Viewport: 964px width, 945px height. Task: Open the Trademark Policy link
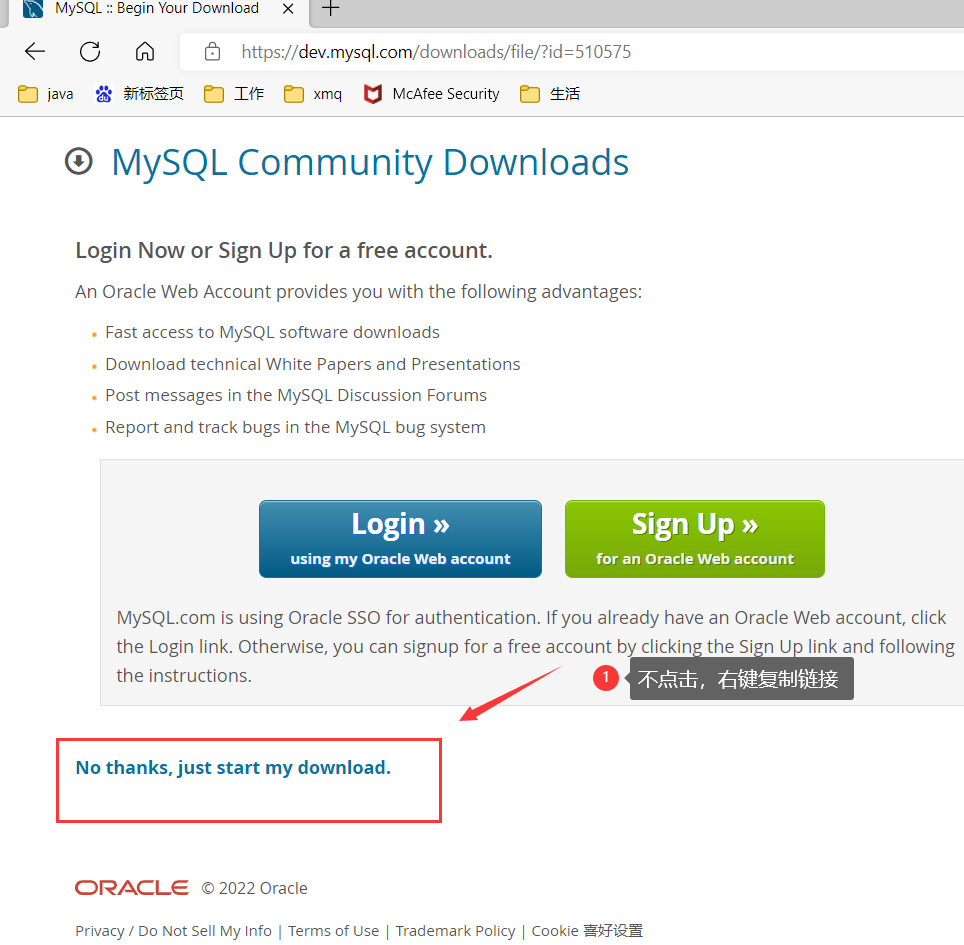click(x=456, y=931)
